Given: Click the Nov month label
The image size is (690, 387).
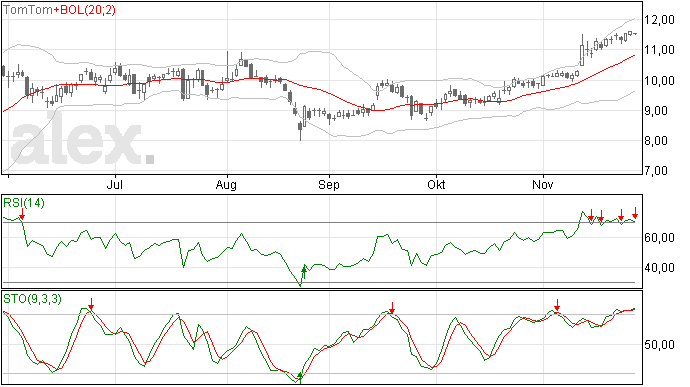Looking at the screenshot, I should 543,185.
